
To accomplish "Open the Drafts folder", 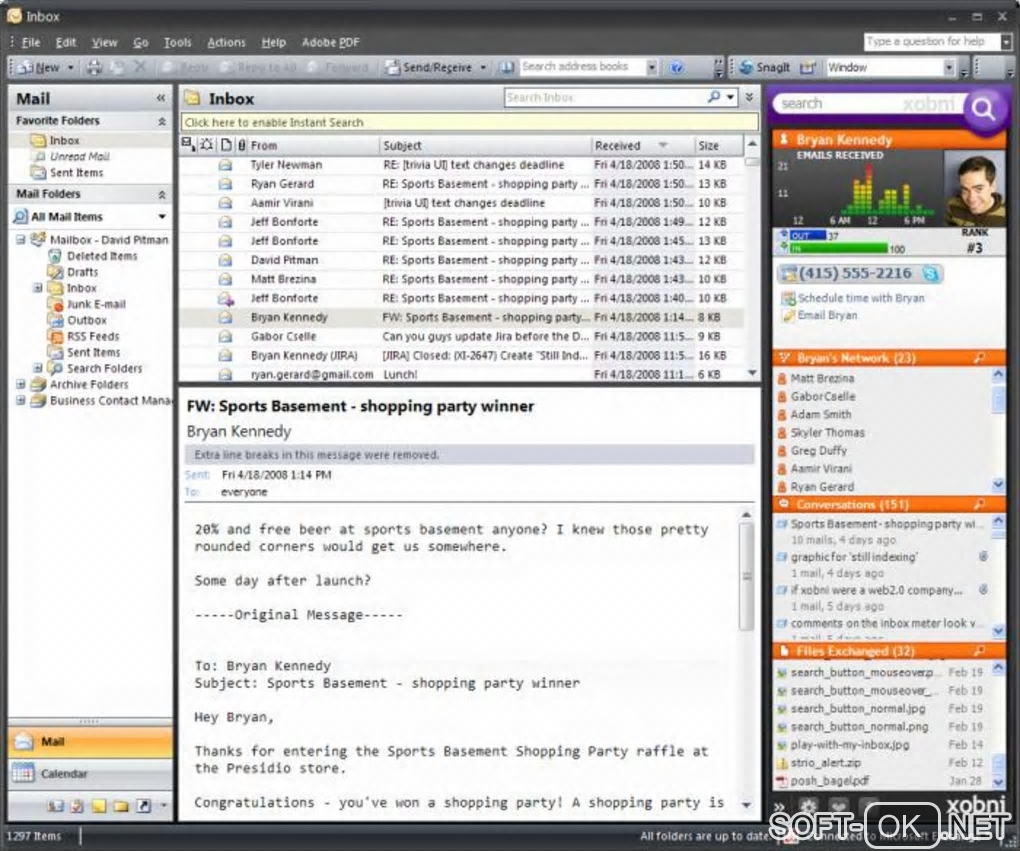I will (x=82, y=272).
